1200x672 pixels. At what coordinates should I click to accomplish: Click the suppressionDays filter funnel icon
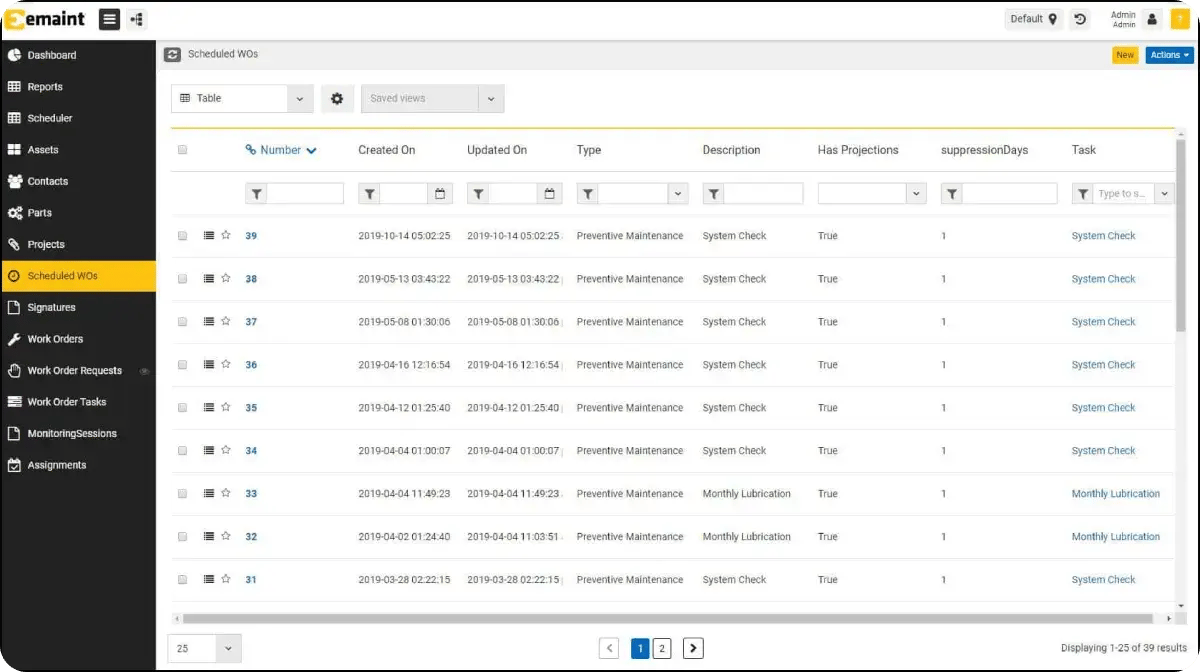click(952, 194)
